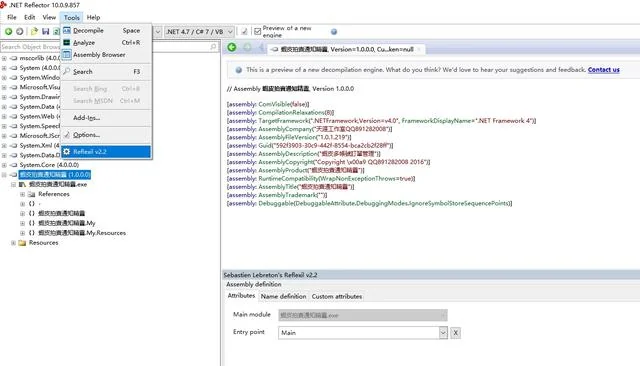
Task: Toggle Preview of a new engine checkbox
Action: coord(258,31)
